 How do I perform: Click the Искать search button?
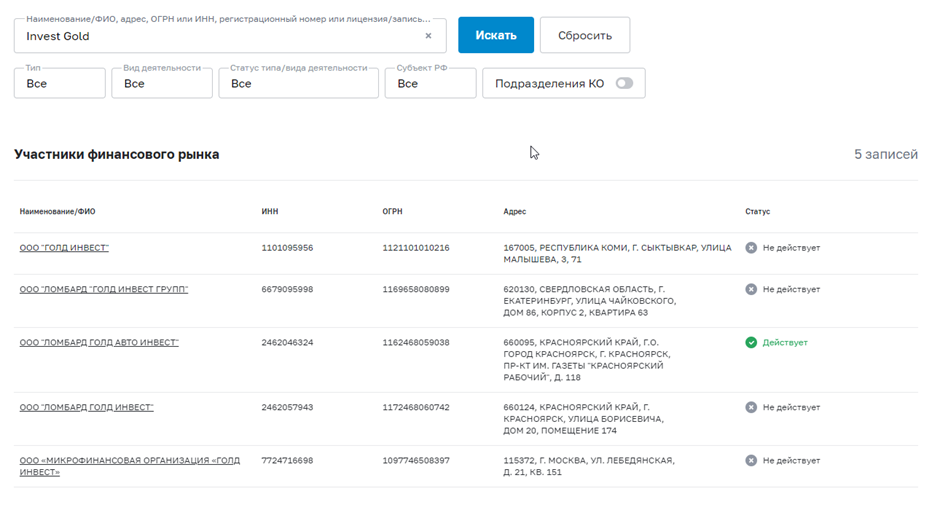click(x=496, y=35)
